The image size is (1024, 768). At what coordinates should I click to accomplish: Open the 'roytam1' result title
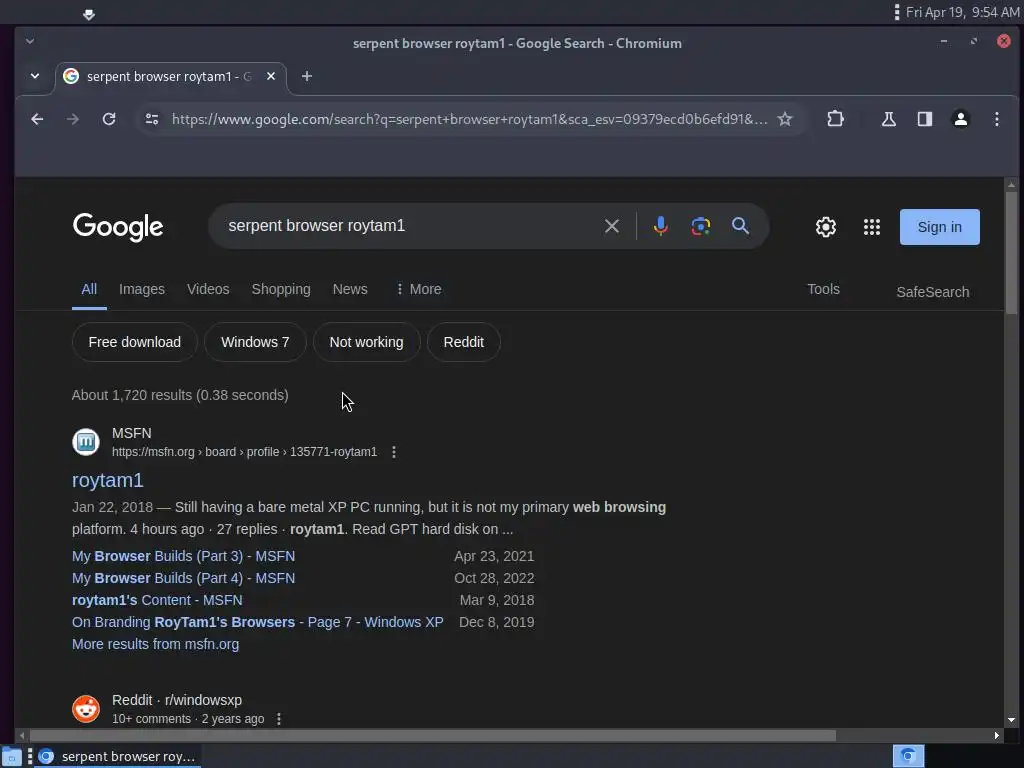coord(108,480)
